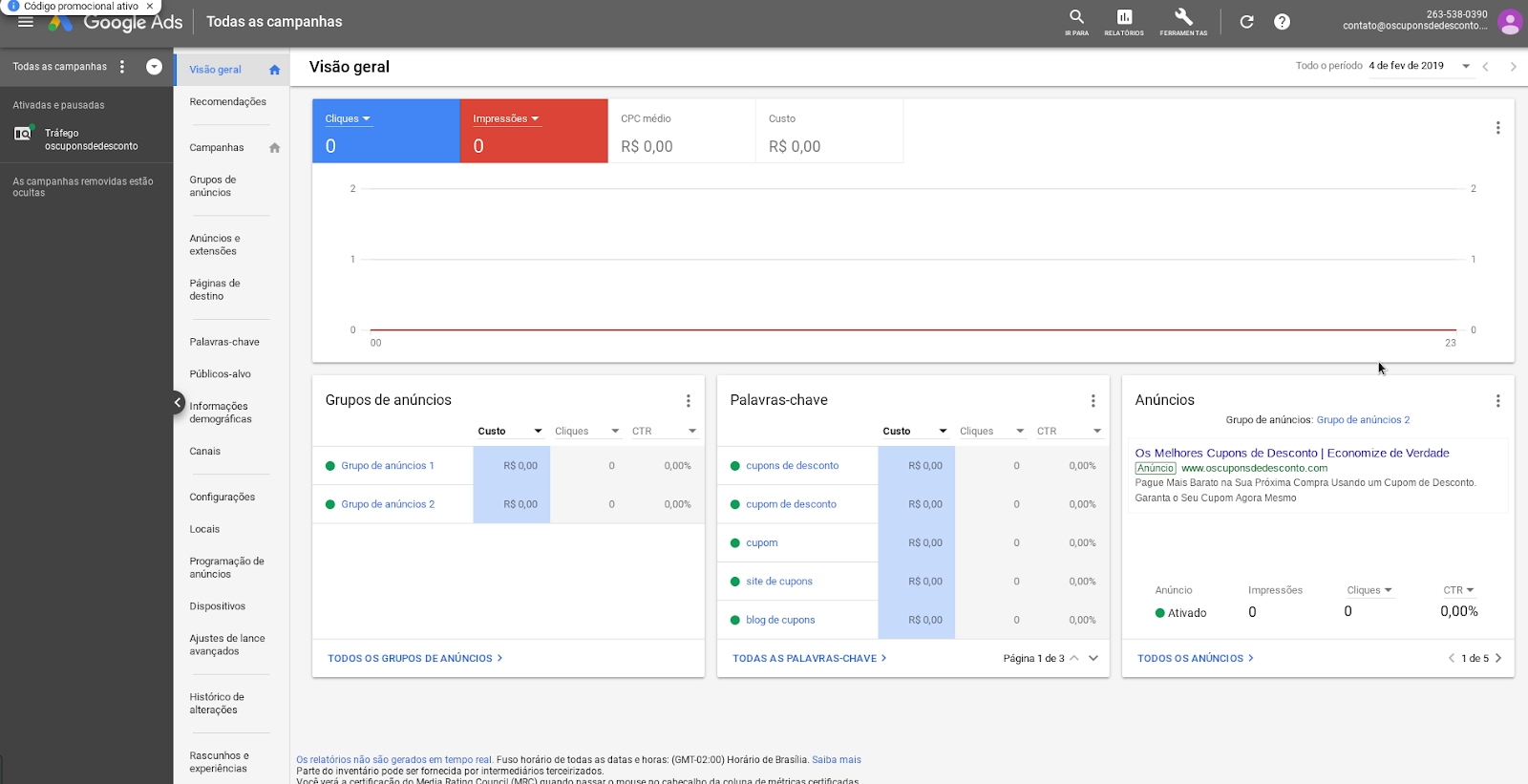Open Custo column dropdown in Grupos de anúncios
Image resolution: width=1528 pixels, height=784 pixels.
click(x=538, y=432)
